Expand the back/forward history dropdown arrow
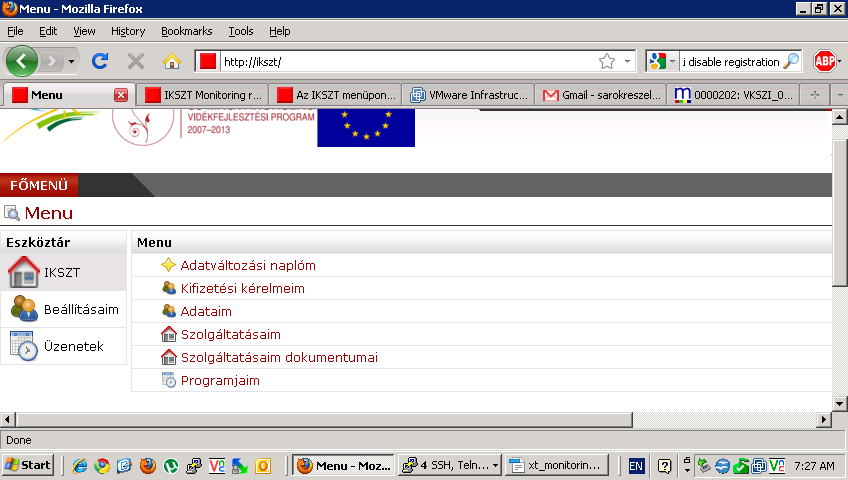 71,61
